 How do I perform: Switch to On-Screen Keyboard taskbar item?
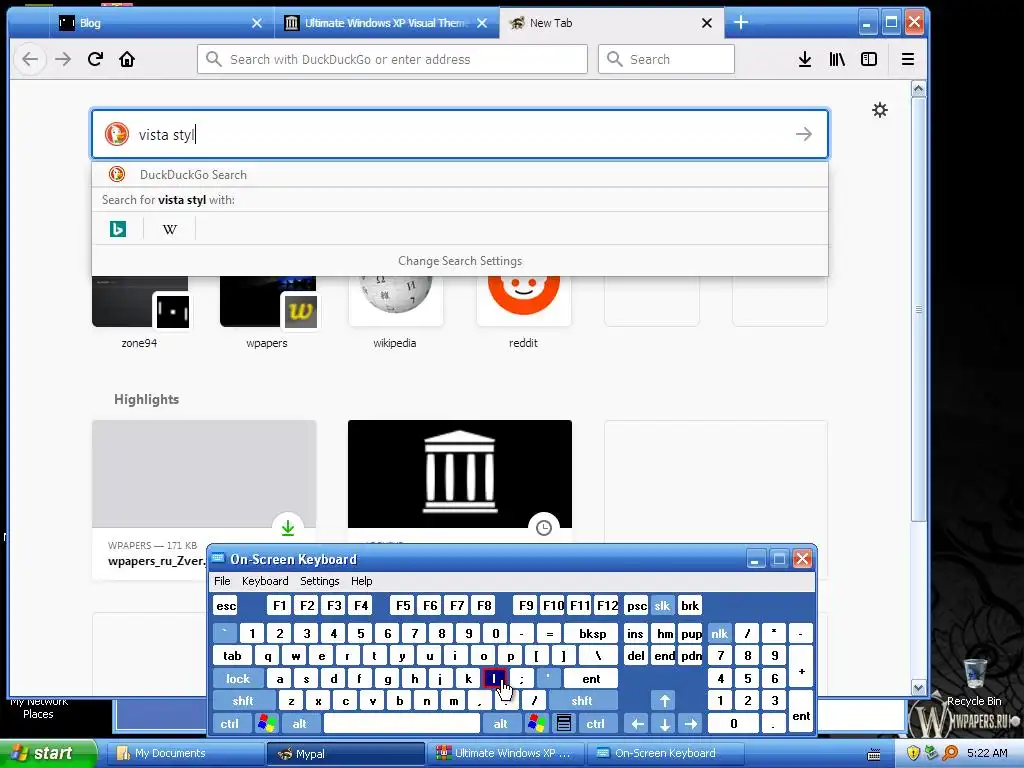665,753
